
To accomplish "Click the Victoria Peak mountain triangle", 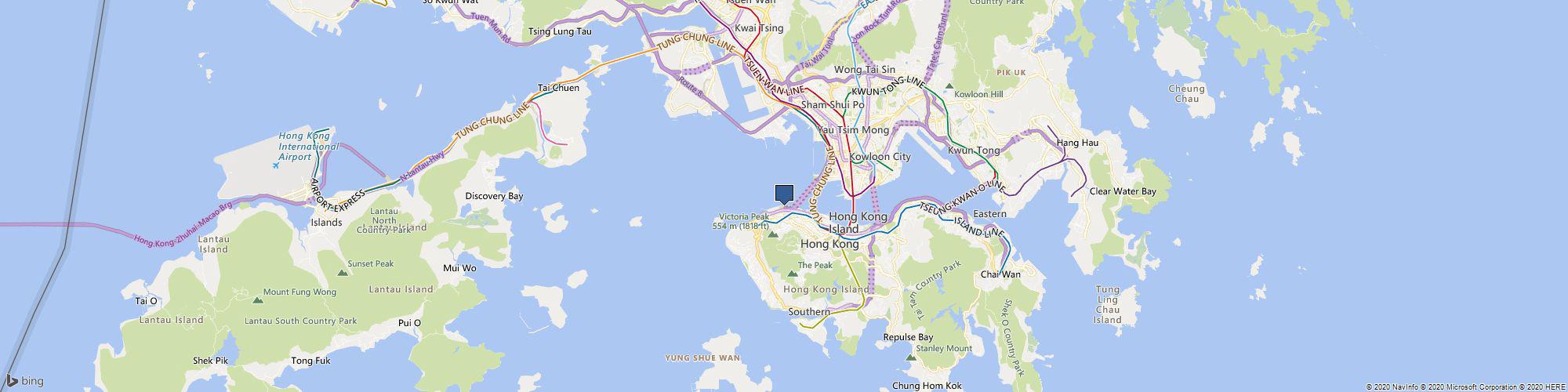I will (773, 234).
